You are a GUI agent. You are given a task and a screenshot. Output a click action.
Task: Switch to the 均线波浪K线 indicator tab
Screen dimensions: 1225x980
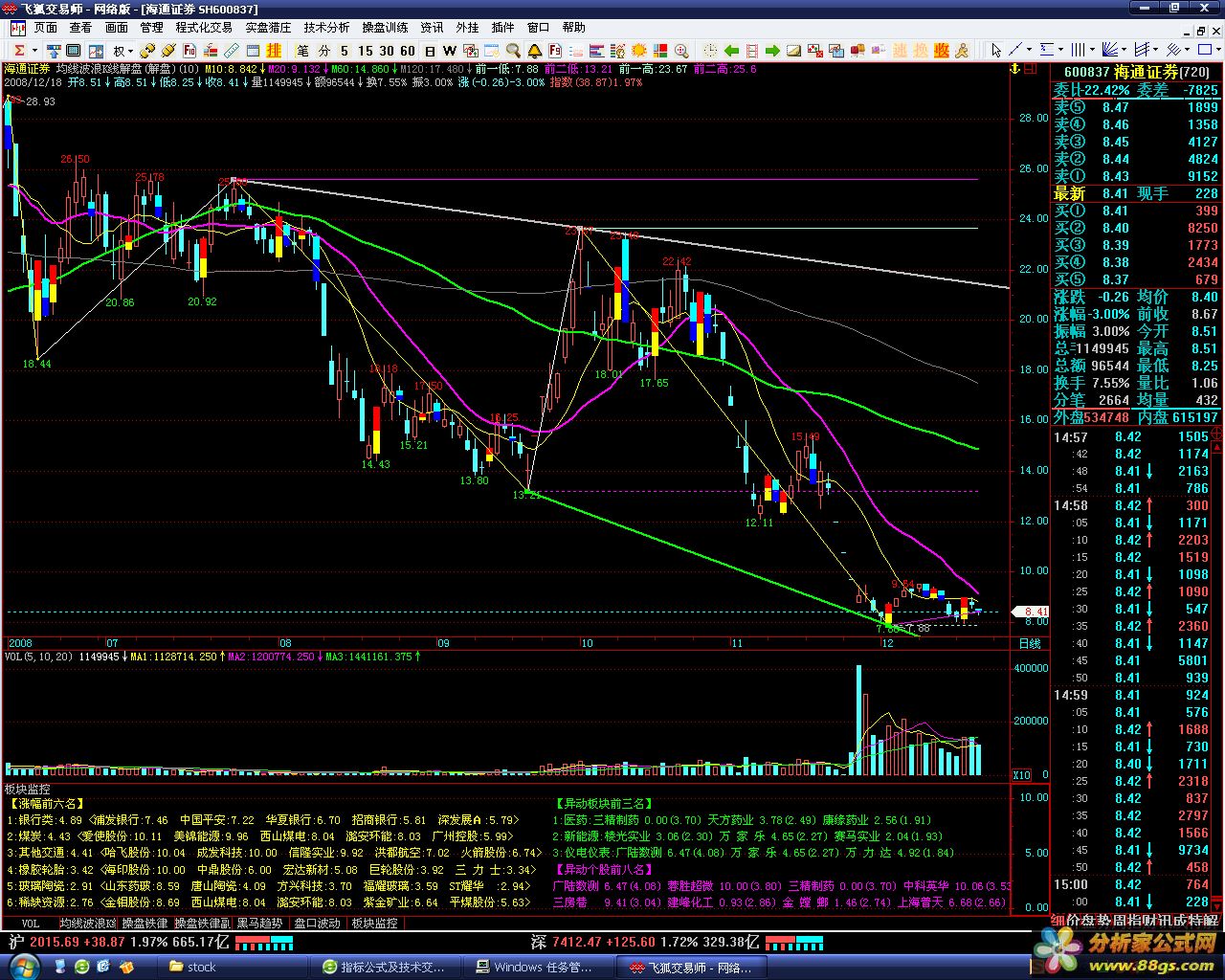[x=87, y=924]
